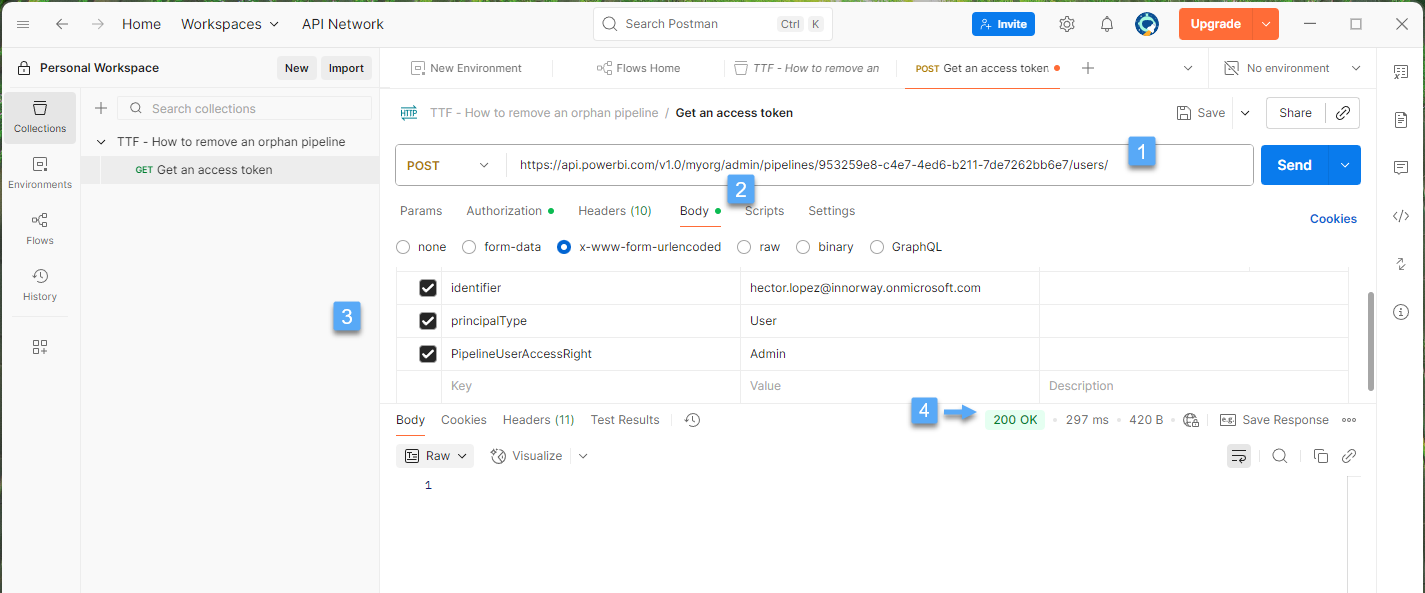This screenshot has height=593, width=1425.
Task: Open user avatar menu
Action: pos(1147,24)
